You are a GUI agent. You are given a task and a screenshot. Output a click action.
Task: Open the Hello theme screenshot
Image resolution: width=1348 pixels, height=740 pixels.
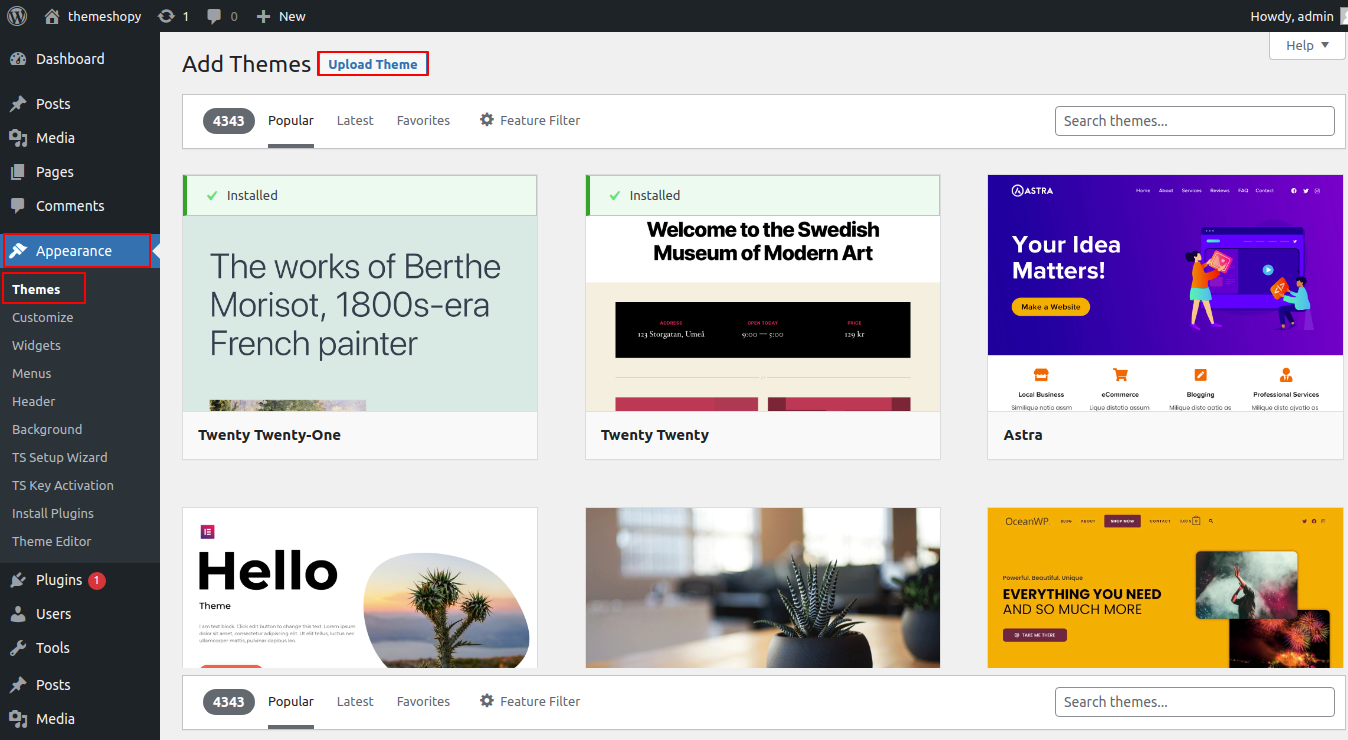click(360, 588)
